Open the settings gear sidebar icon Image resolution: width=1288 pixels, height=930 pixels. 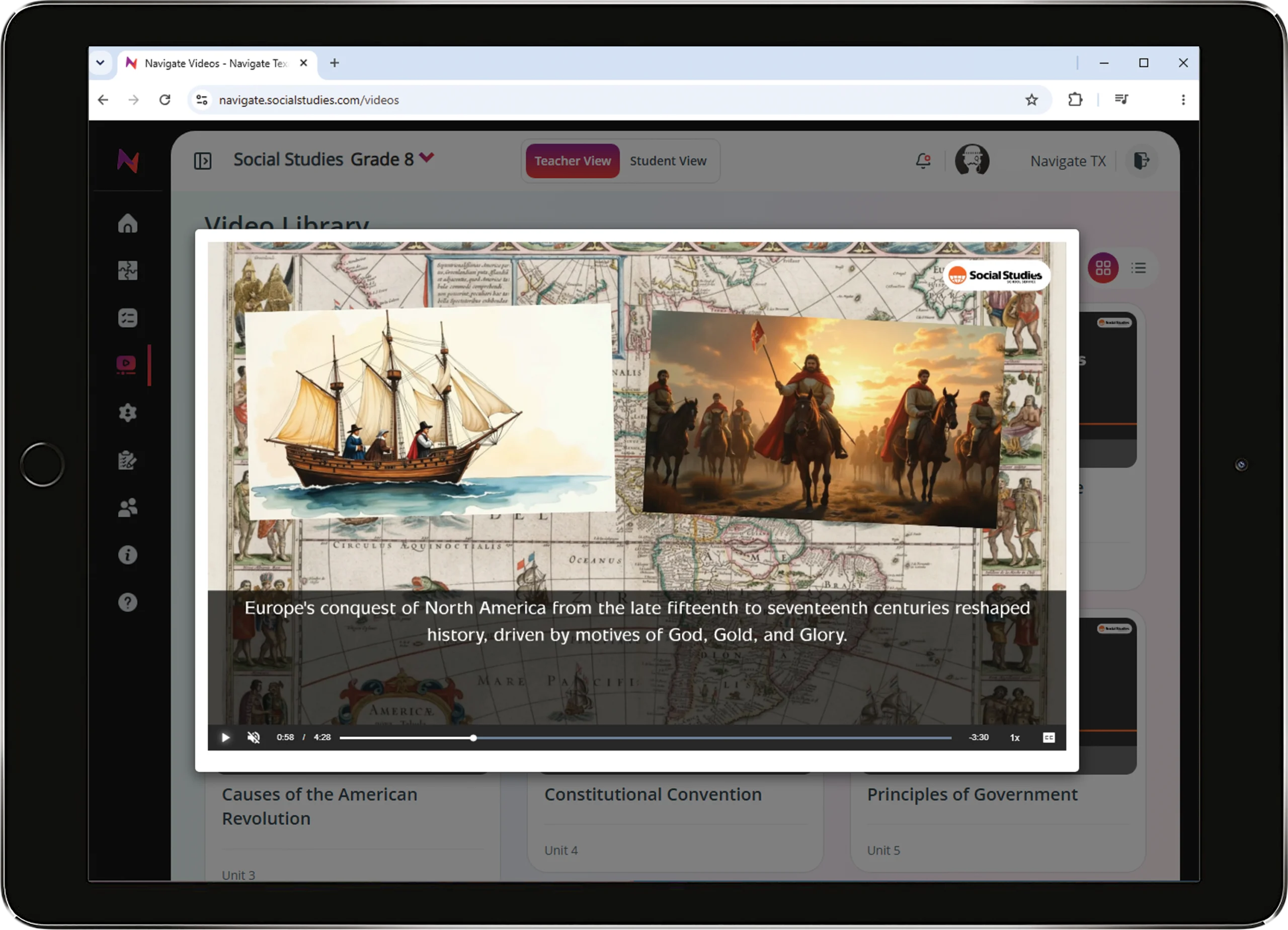pyautogui.click(x=128, y=413)
